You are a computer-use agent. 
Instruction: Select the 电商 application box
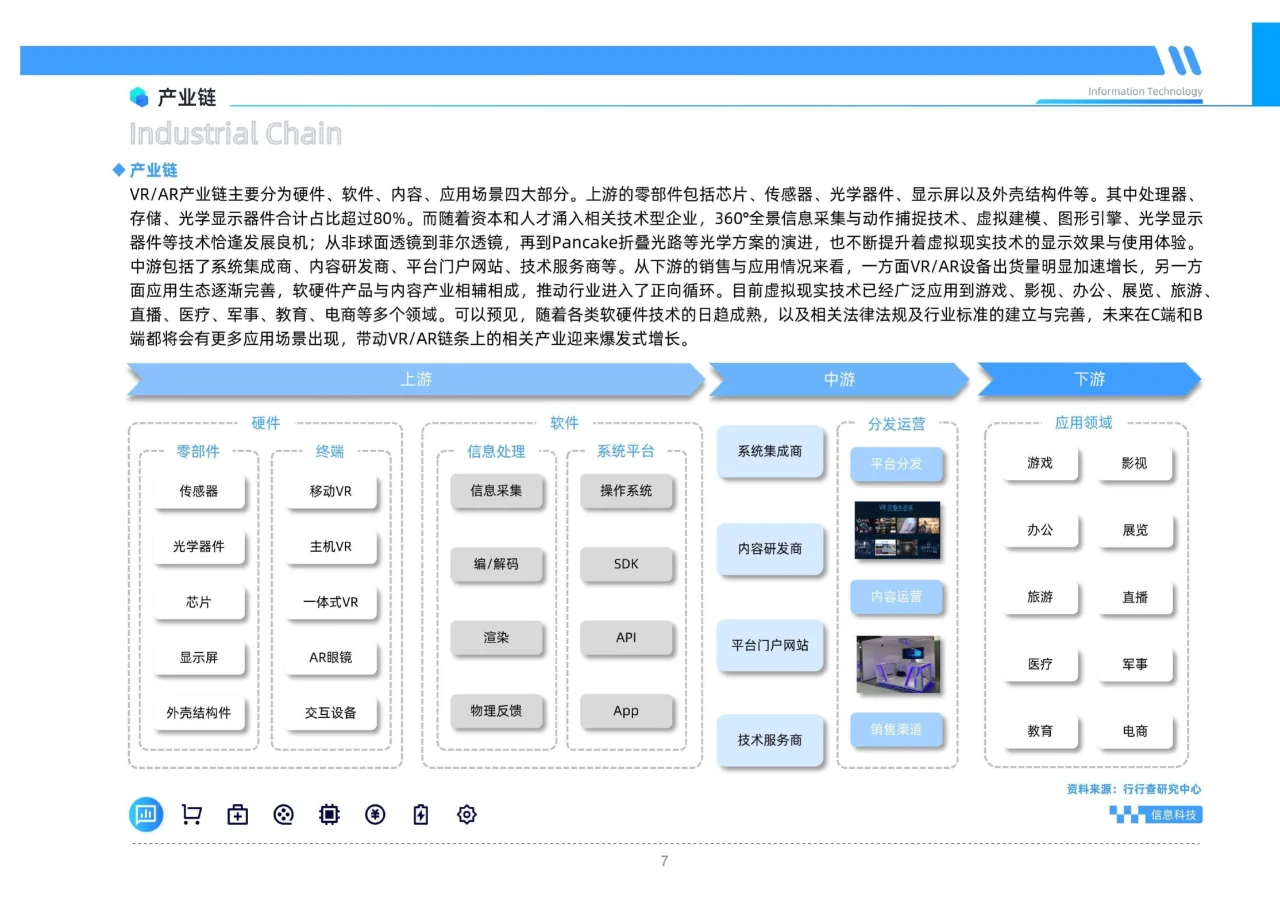1134,731
